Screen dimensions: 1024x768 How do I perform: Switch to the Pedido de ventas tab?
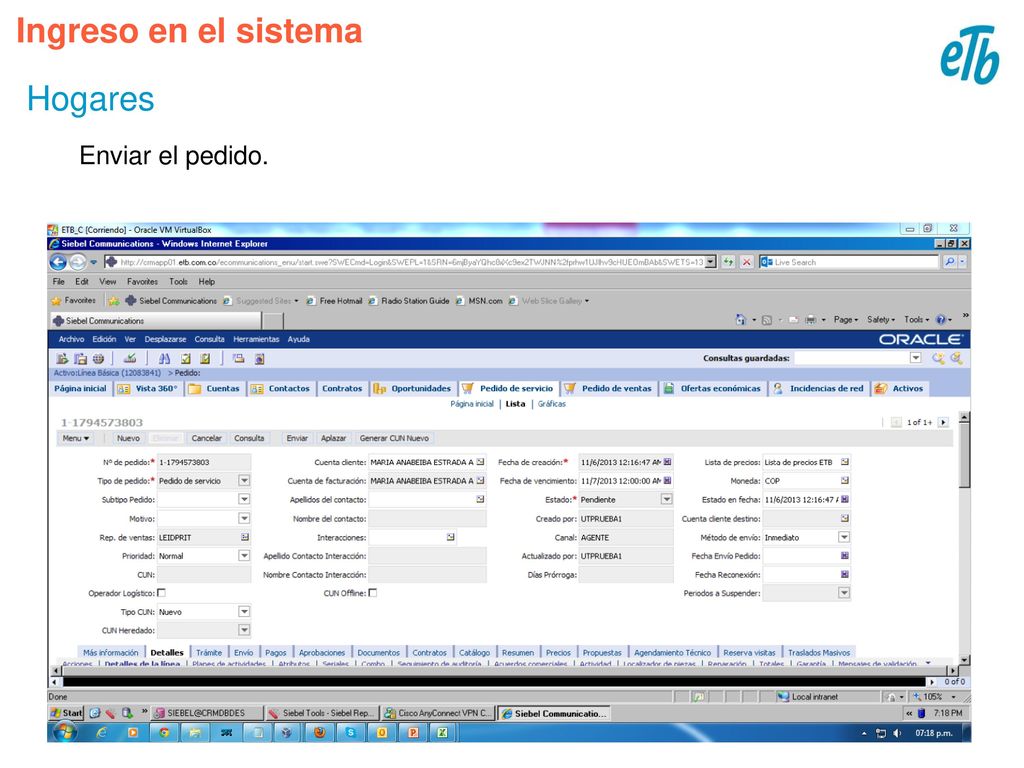point(608,389)
